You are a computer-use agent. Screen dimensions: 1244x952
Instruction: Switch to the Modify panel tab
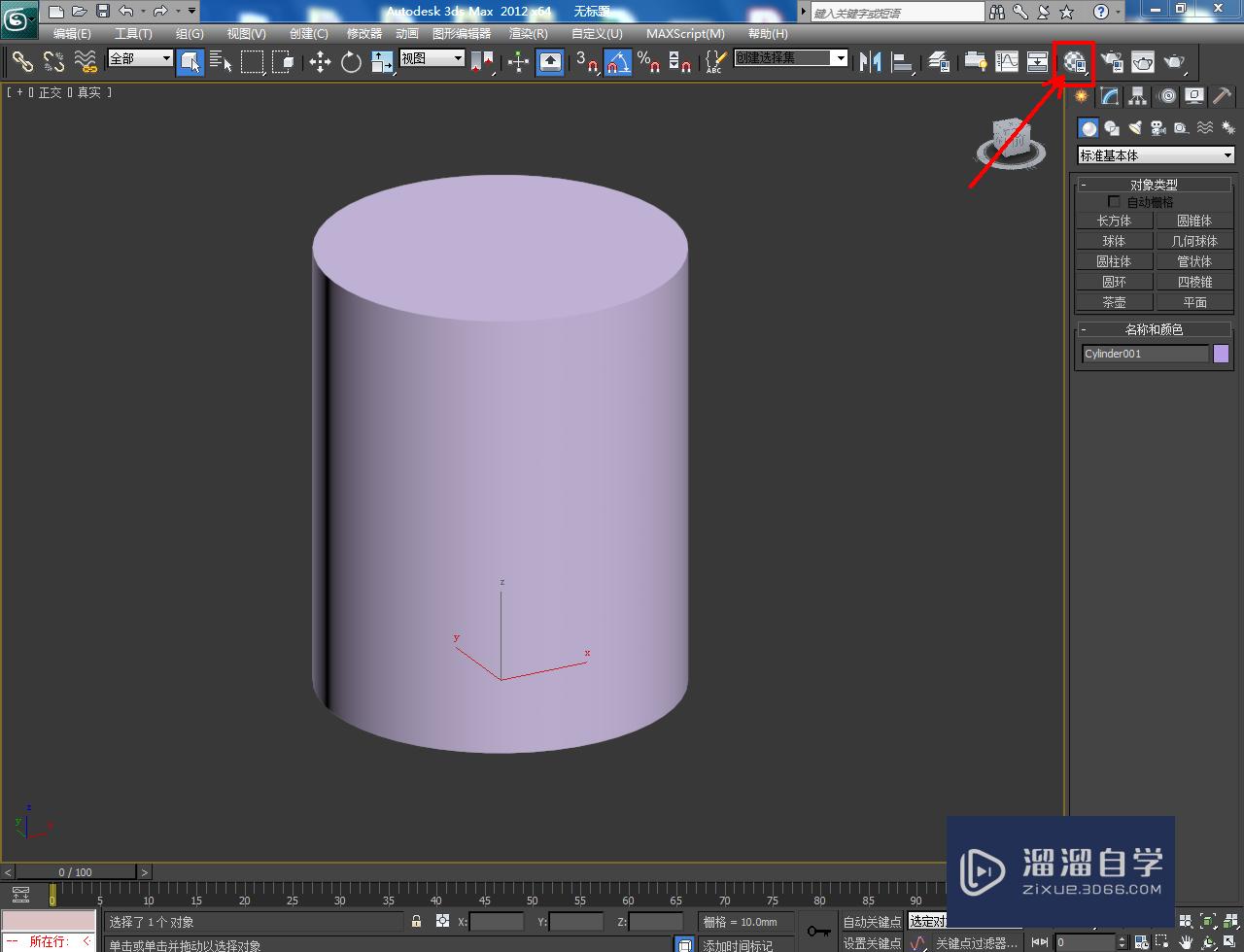pyautogui.click(x=1109, y=96)
